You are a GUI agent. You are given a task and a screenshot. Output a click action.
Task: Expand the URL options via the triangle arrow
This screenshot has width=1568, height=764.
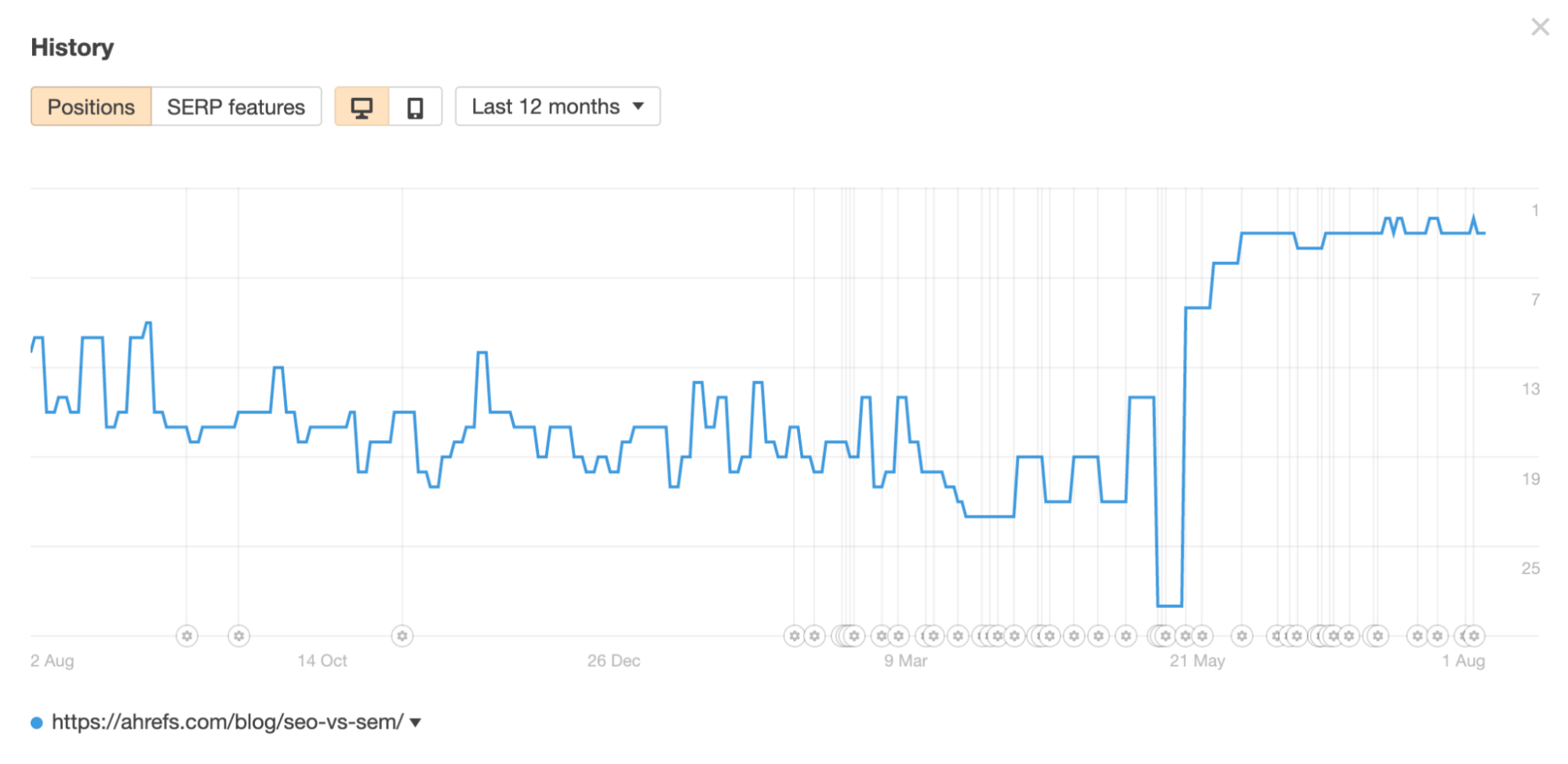[415, 722]
